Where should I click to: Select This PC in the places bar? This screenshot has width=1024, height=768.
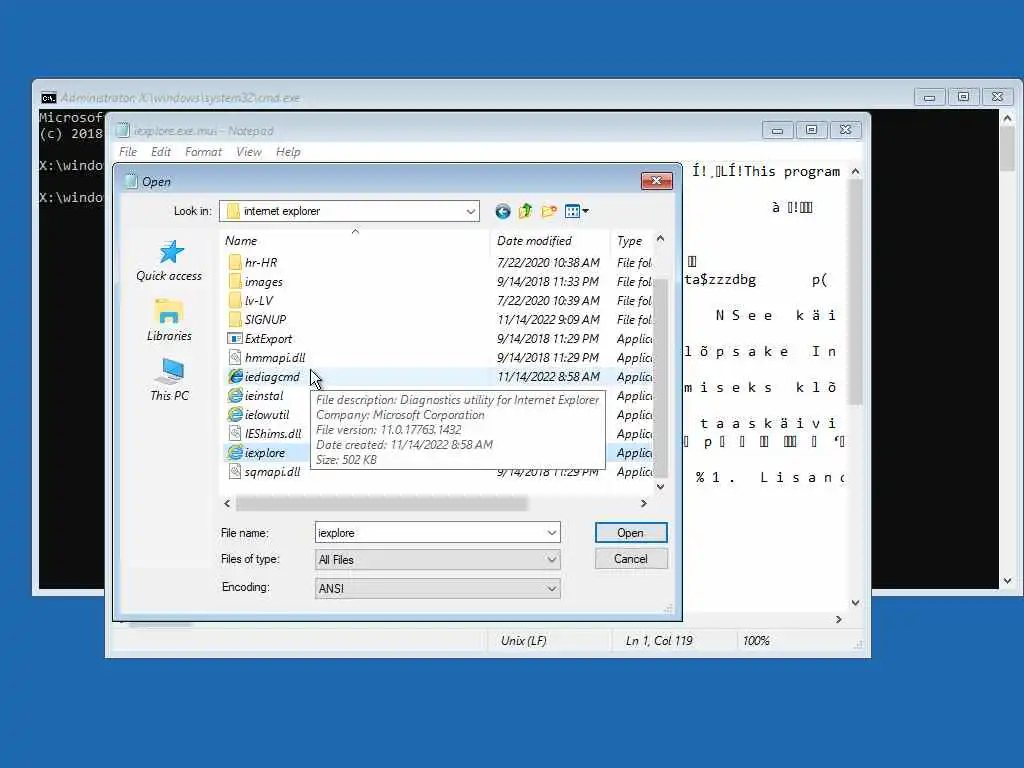pyautogui.click(x=169, y=380)
